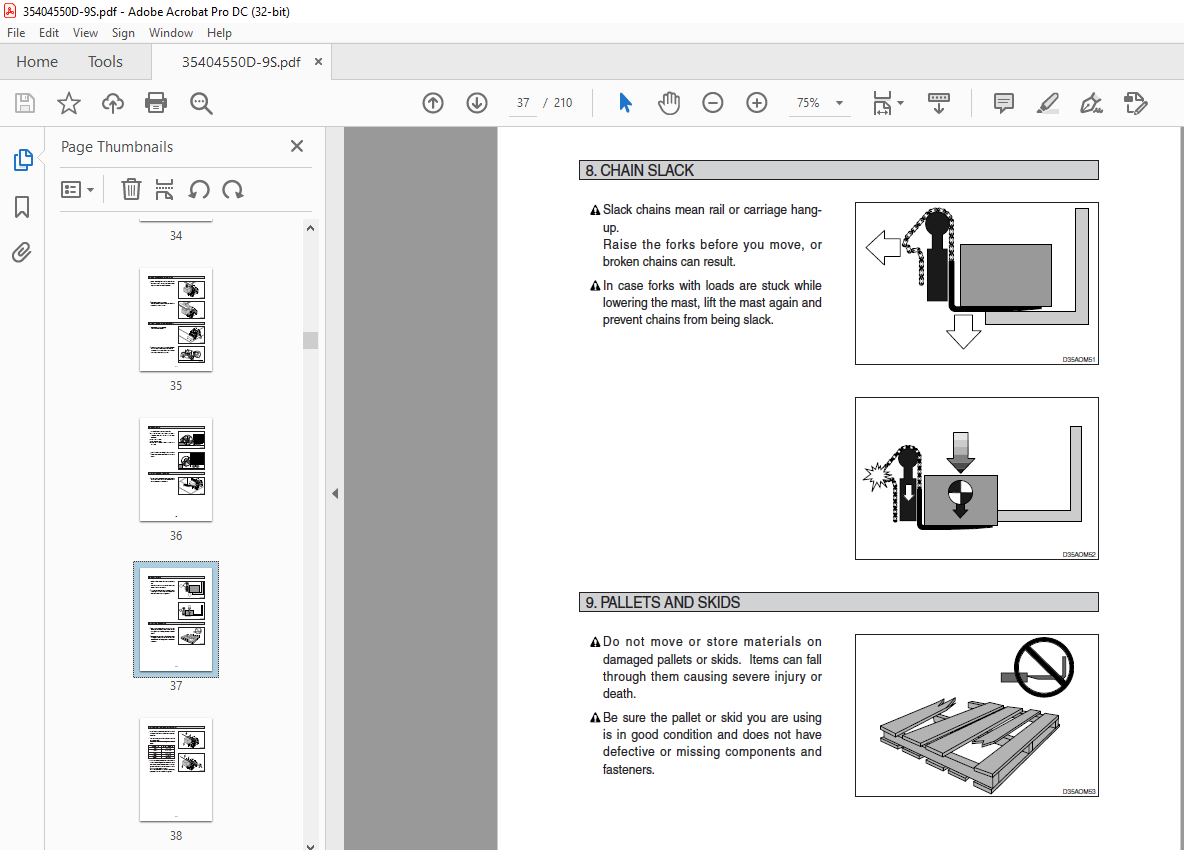Click the 'Page Thumbnails' panel title
Screen dimensions: 1184x850
[x=117, y=146]
